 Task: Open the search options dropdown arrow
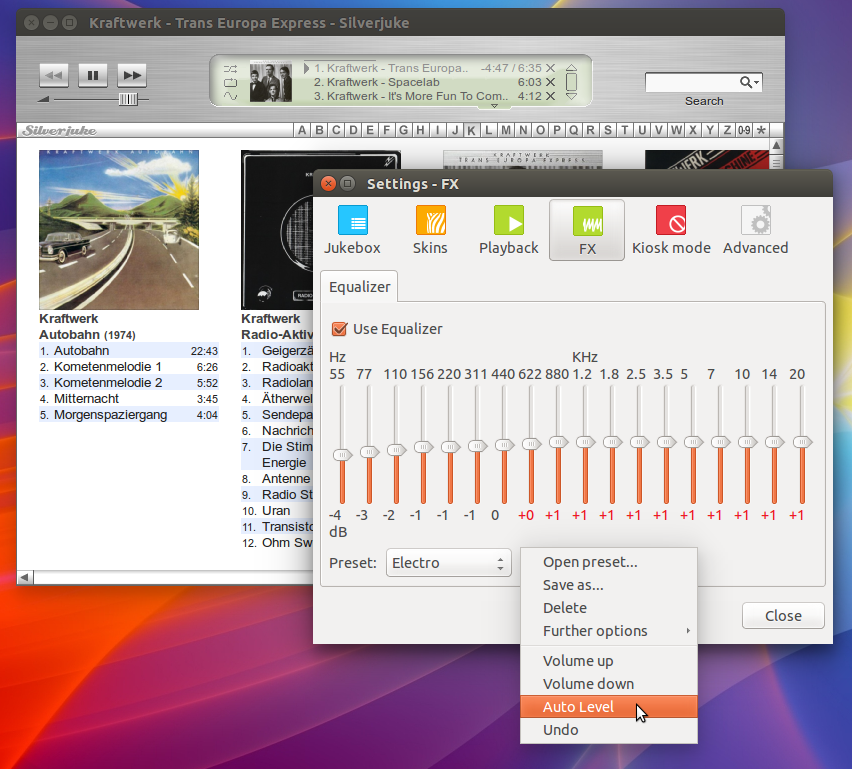click(757, 82)
